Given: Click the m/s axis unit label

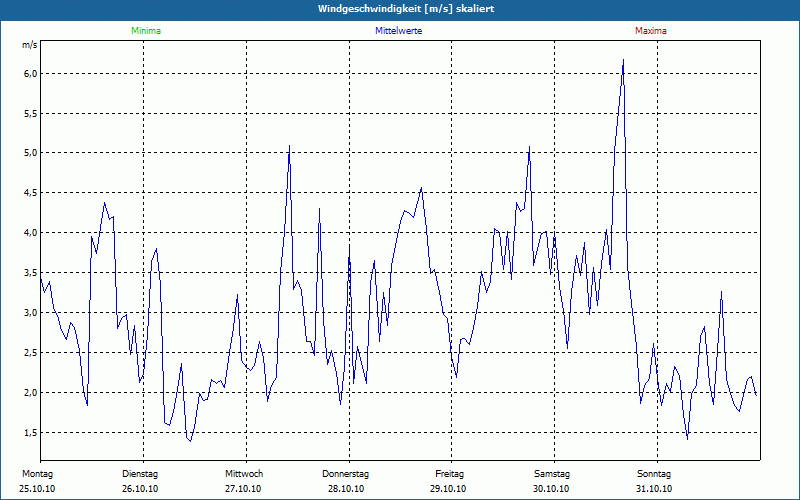Looking at the screenshot, I should pos(30,45).
